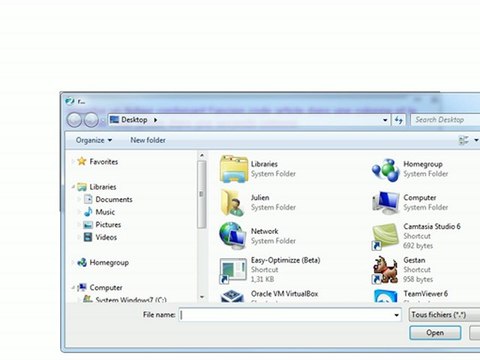The height and width of the screenshot is (360, 480).
Task: Click the "Easy-Optimizze (Beta)" file name text
Action: pyautogui.click(x=285, y=260)
